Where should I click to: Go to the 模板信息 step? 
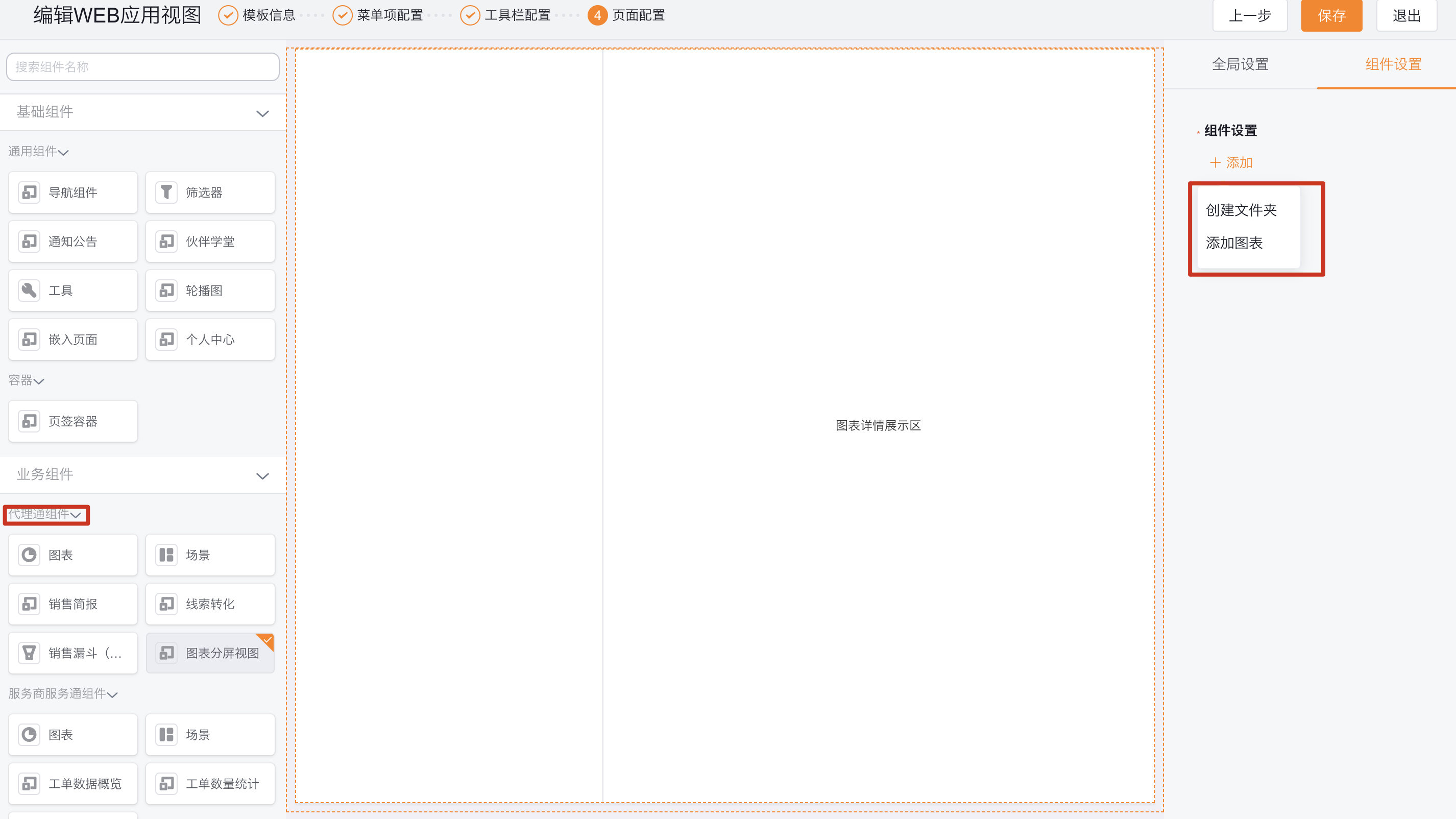(x=269, y=15)
